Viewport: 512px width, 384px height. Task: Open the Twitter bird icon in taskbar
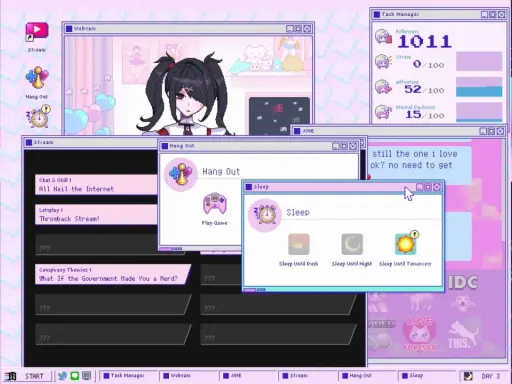click(x=62, y=376)
